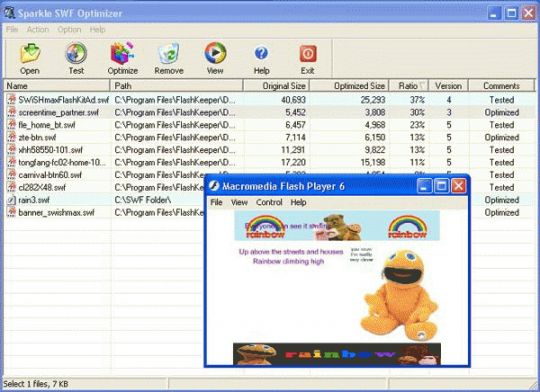This screenshot has width=540, height=392.
Task: Click Flash Player title bar logo icon
Action: [x=214, y=186]
